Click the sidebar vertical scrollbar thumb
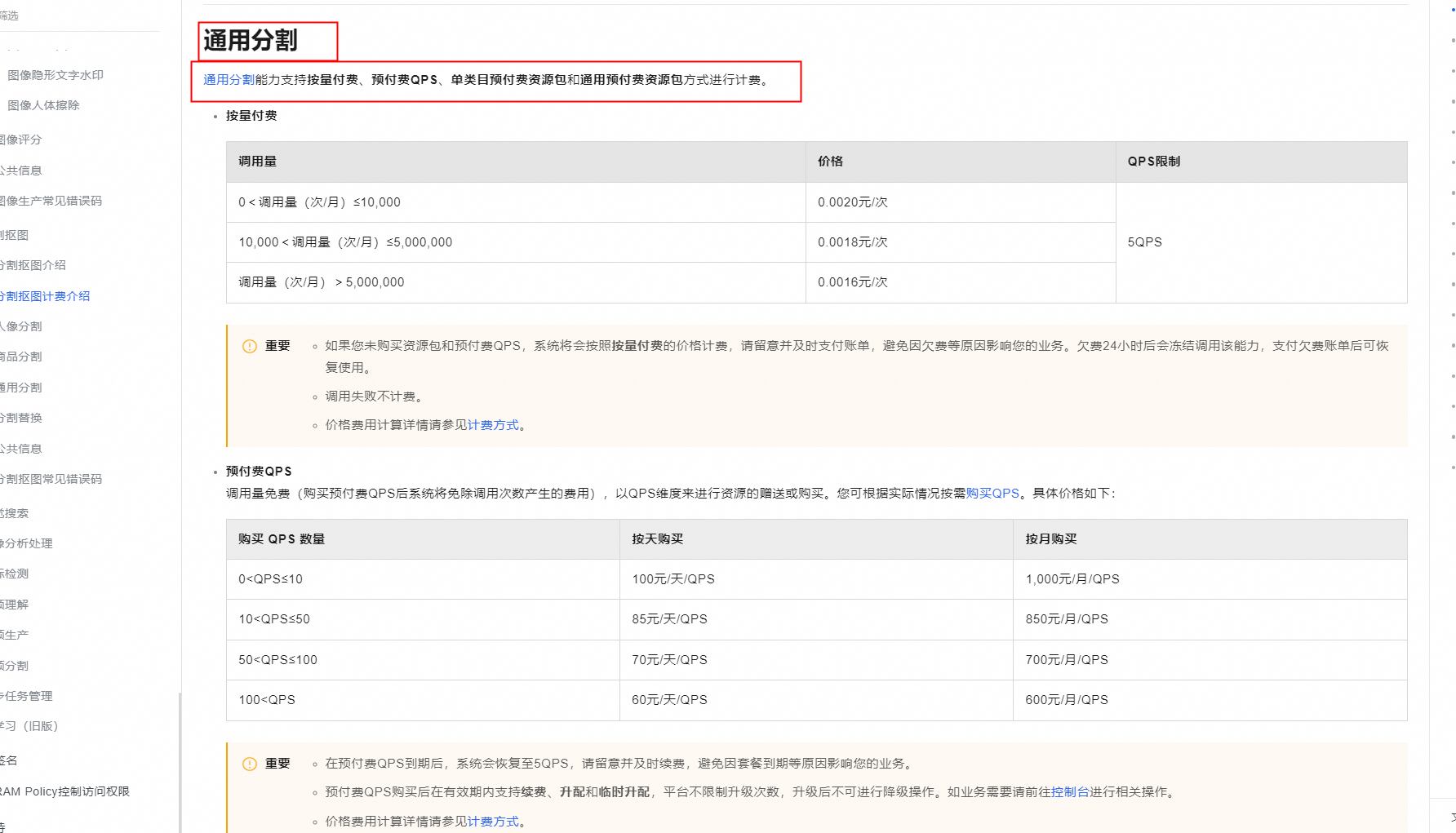 pyautogui.click(x=180, y=762)
